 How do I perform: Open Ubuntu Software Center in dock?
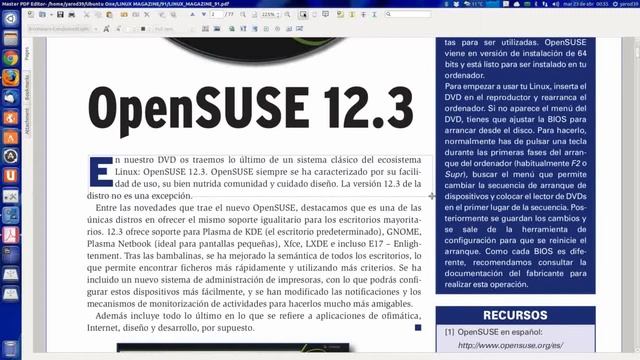(11, 137)
